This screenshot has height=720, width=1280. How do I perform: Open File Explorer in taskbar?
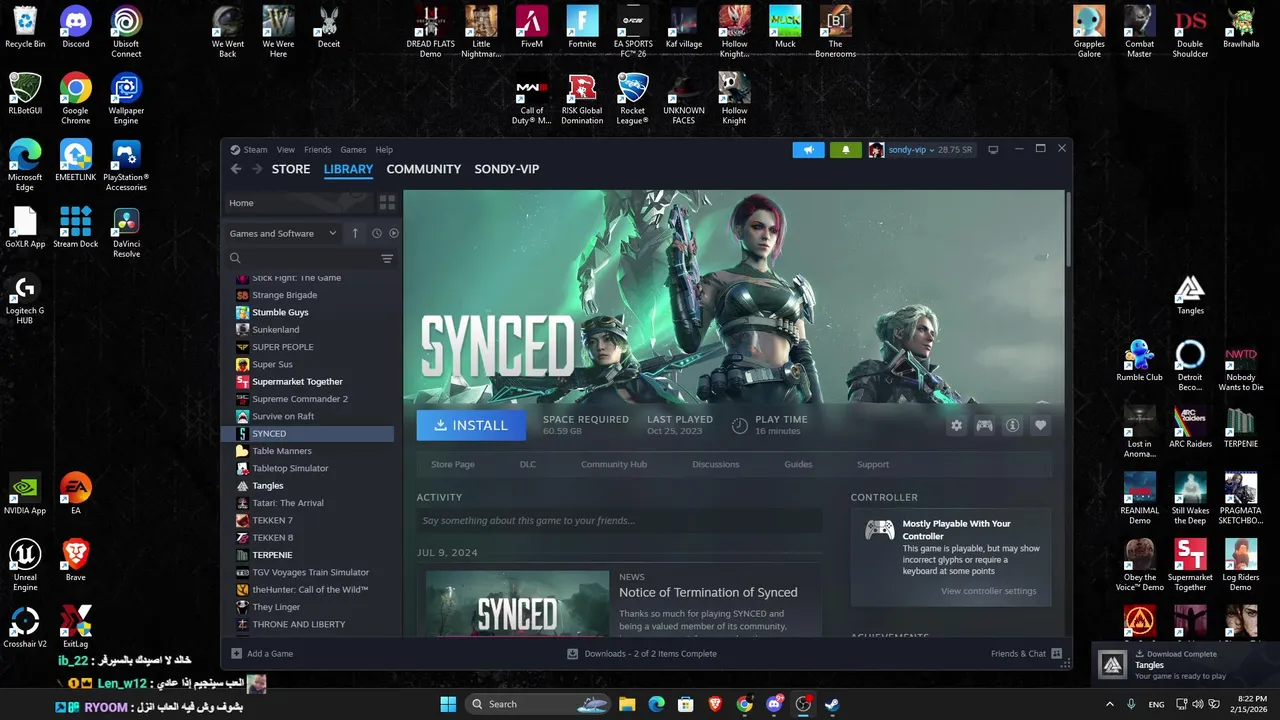[627, 704]
